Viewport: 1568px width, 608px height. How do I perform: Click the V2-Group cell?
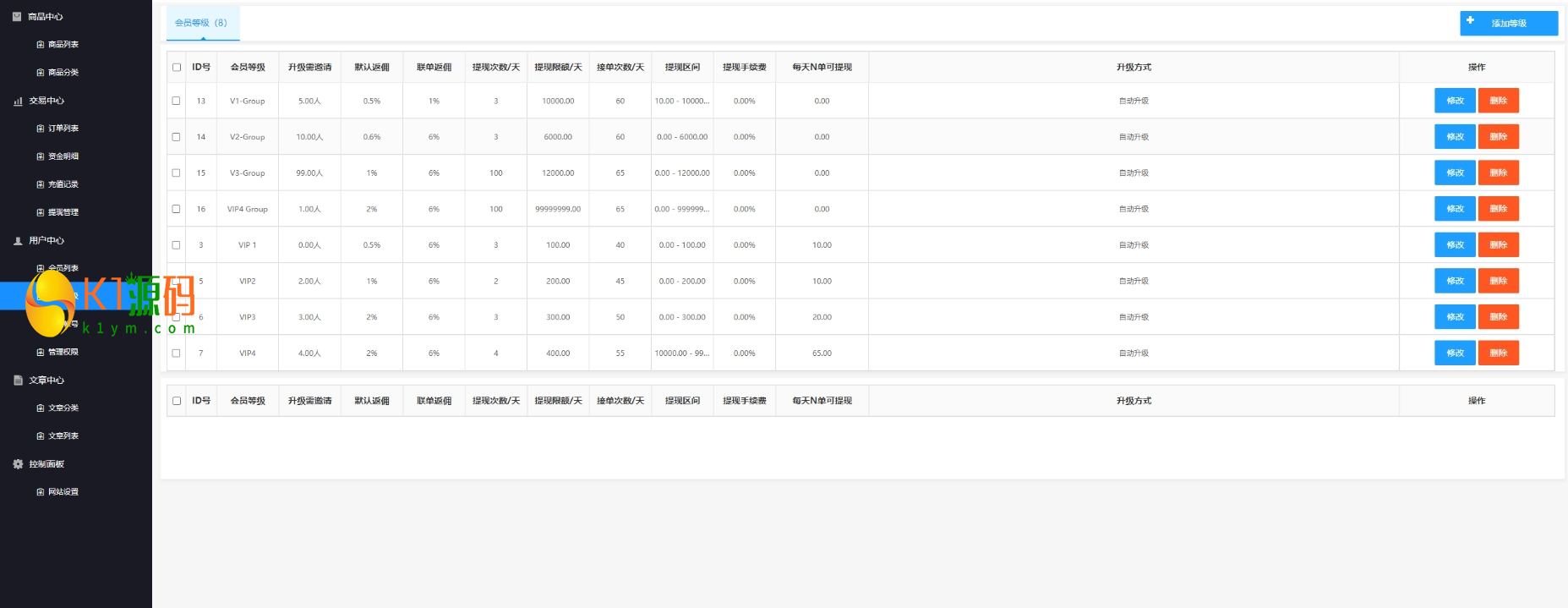coord(248,137)
